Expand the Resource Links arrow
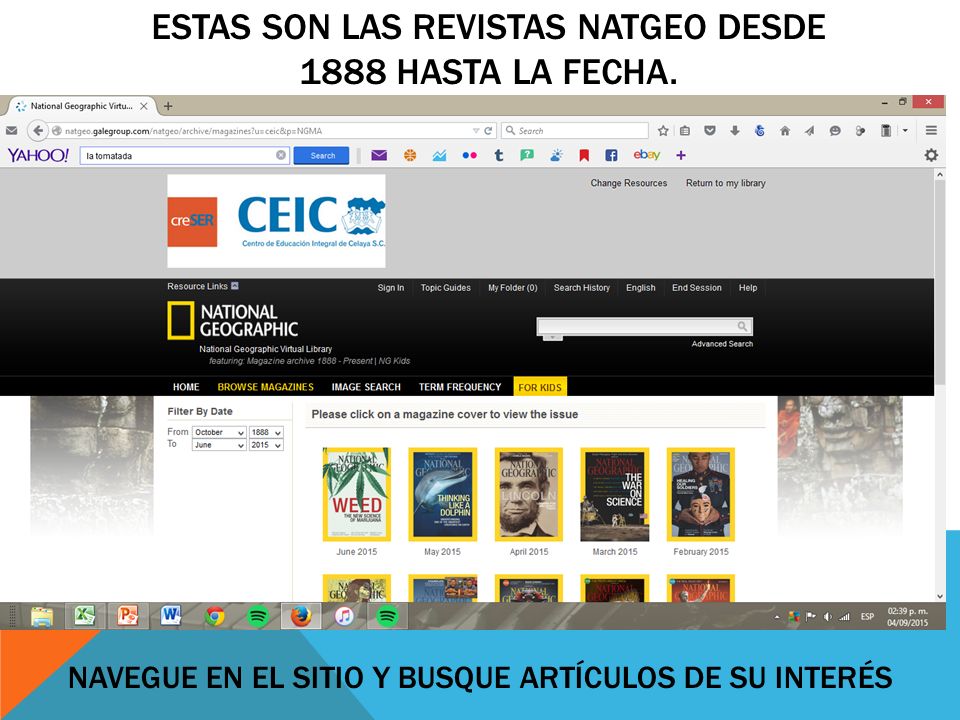This screenshot has width=960, height=720. click(235, 286)
